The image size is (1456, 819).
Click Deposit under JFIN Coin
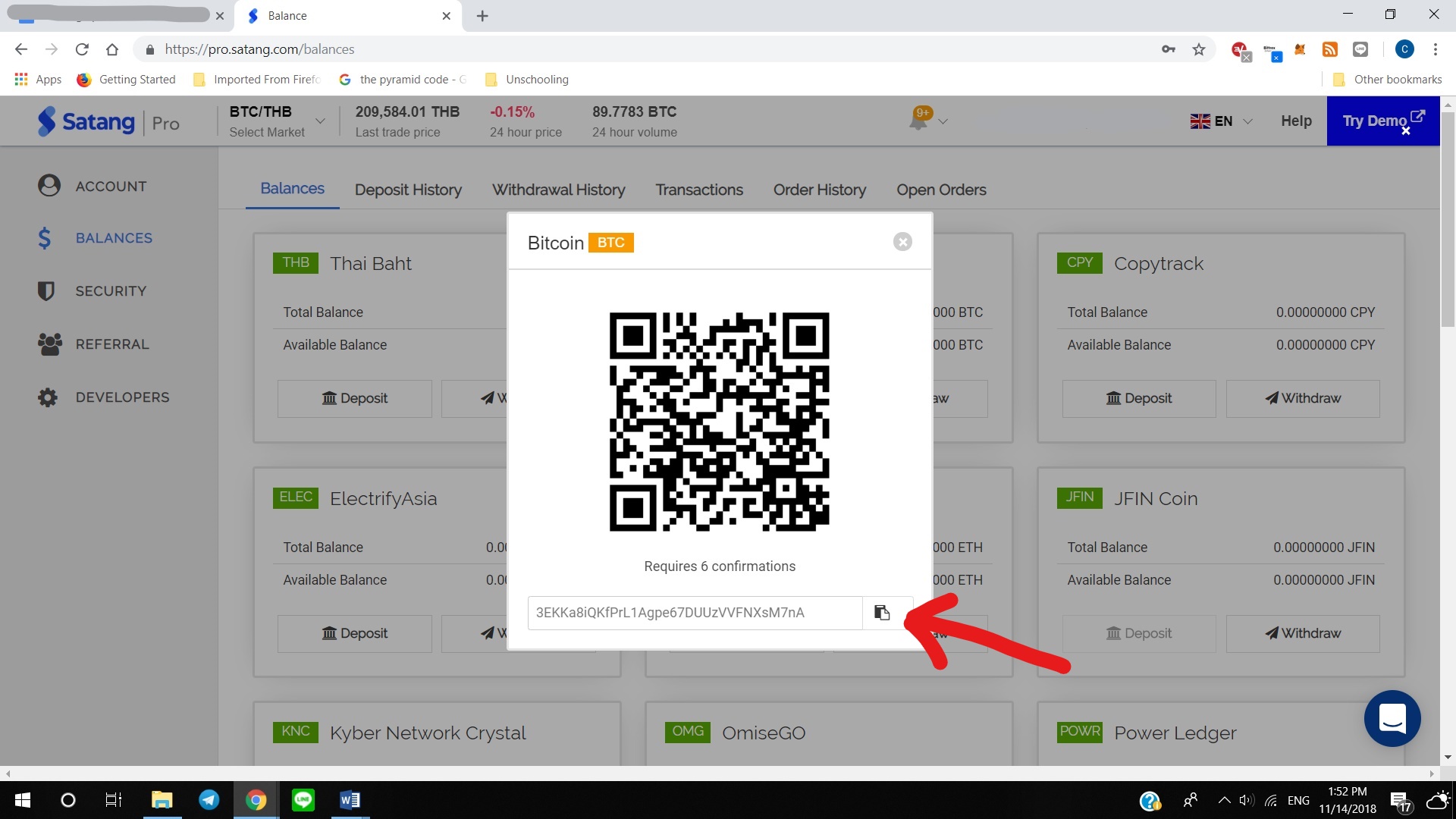click(1138, 633)
